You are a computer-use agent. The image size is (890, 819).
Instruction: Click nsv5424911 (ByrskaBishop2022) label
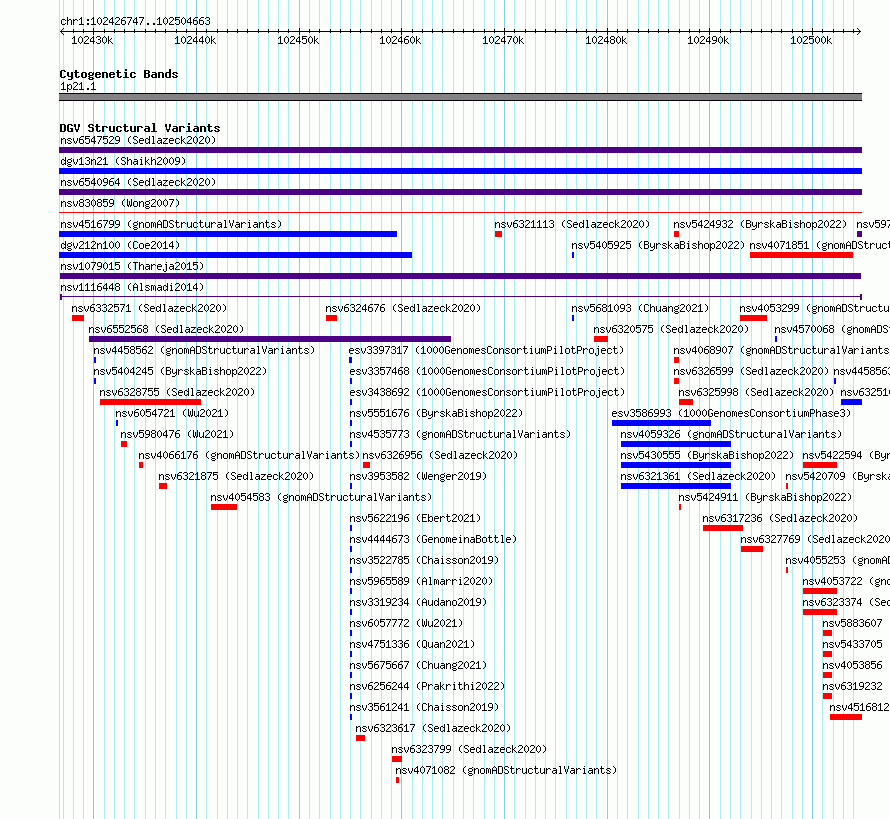click(765, 497)
